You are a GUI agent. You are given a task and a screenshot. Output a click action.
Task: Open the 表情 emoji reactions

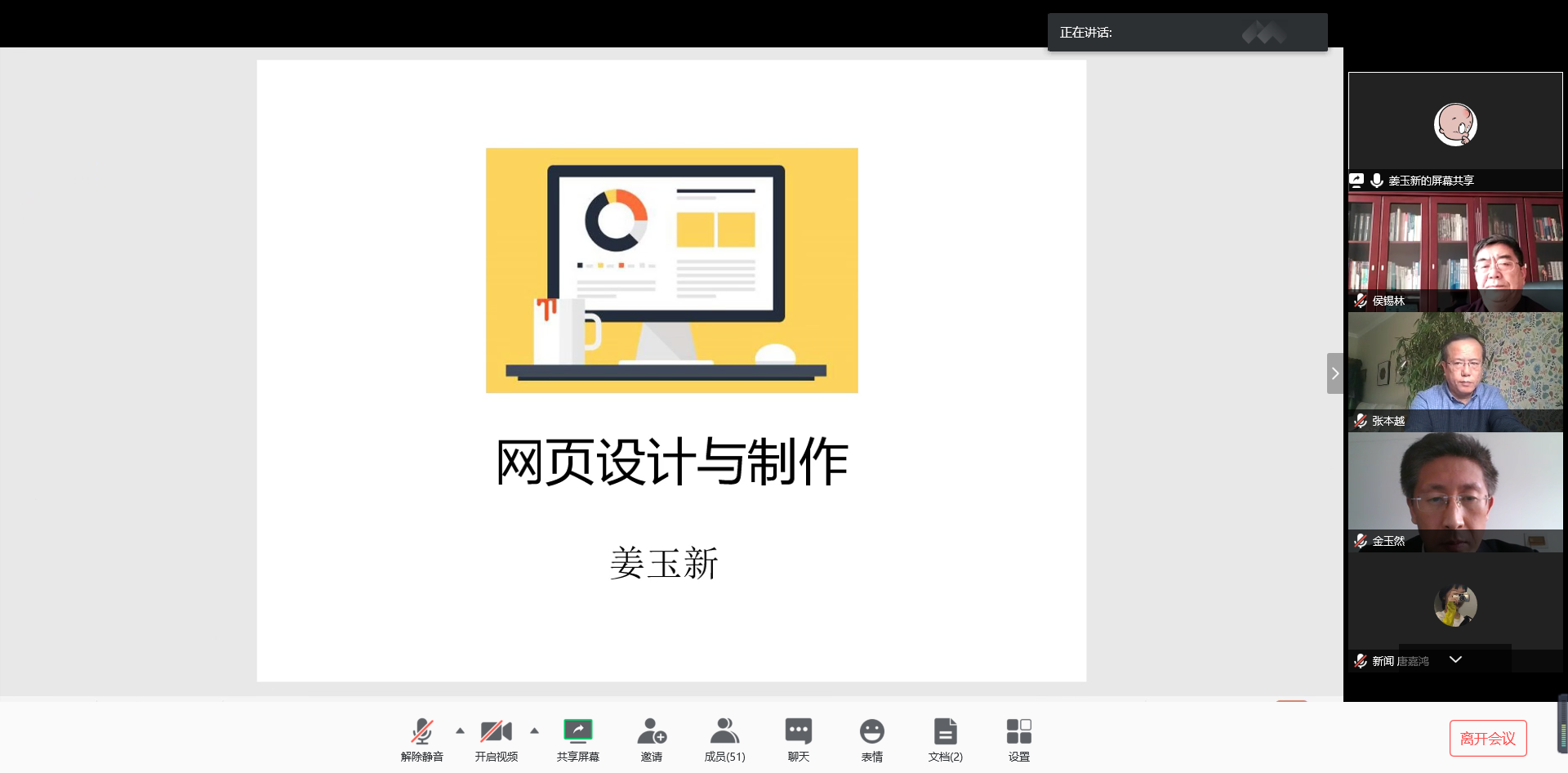coord(871,738)
